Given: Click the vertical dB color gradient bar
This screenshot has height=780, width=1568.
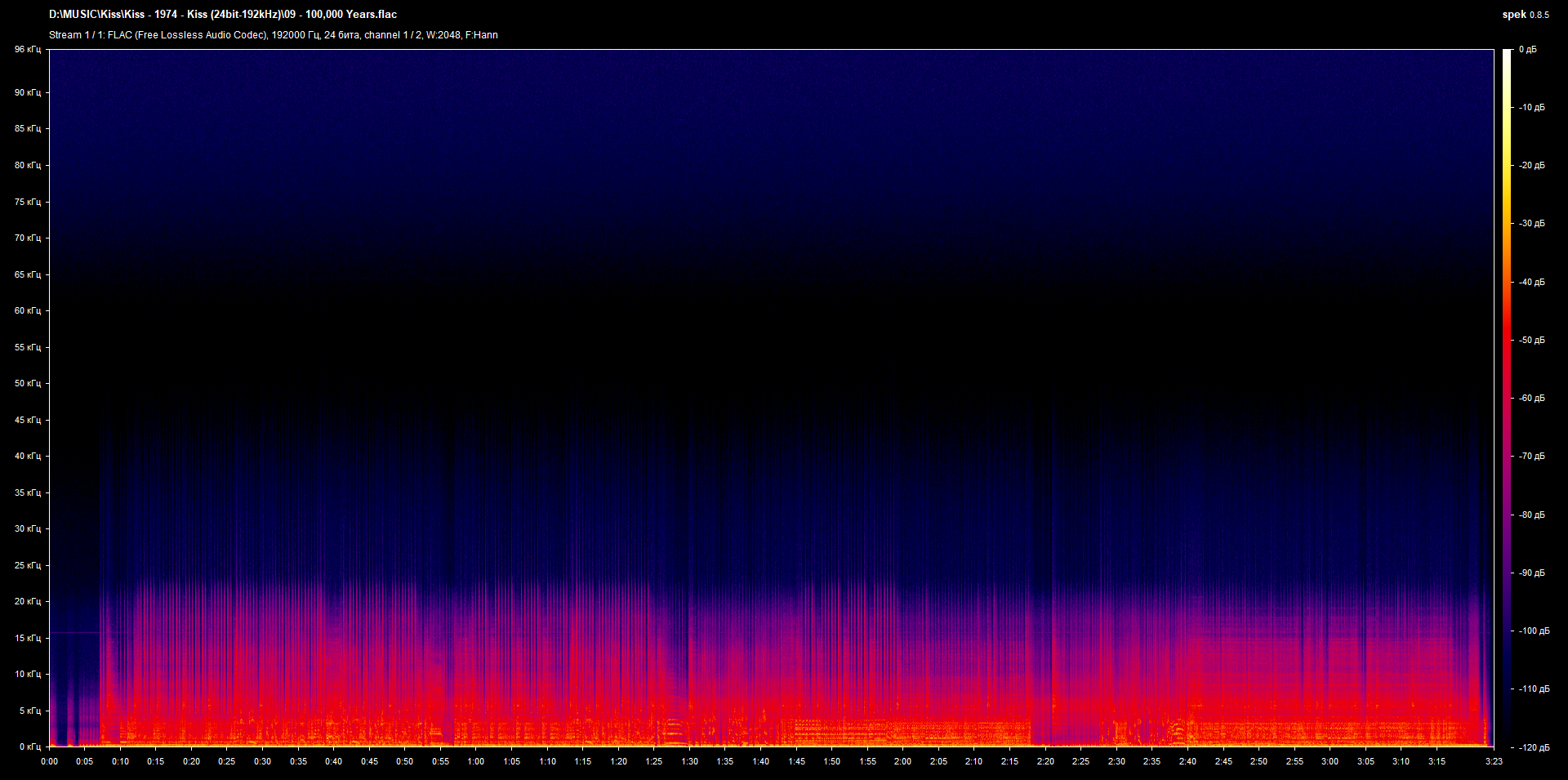Looking at the screenshot, I should coord(1507,399).
